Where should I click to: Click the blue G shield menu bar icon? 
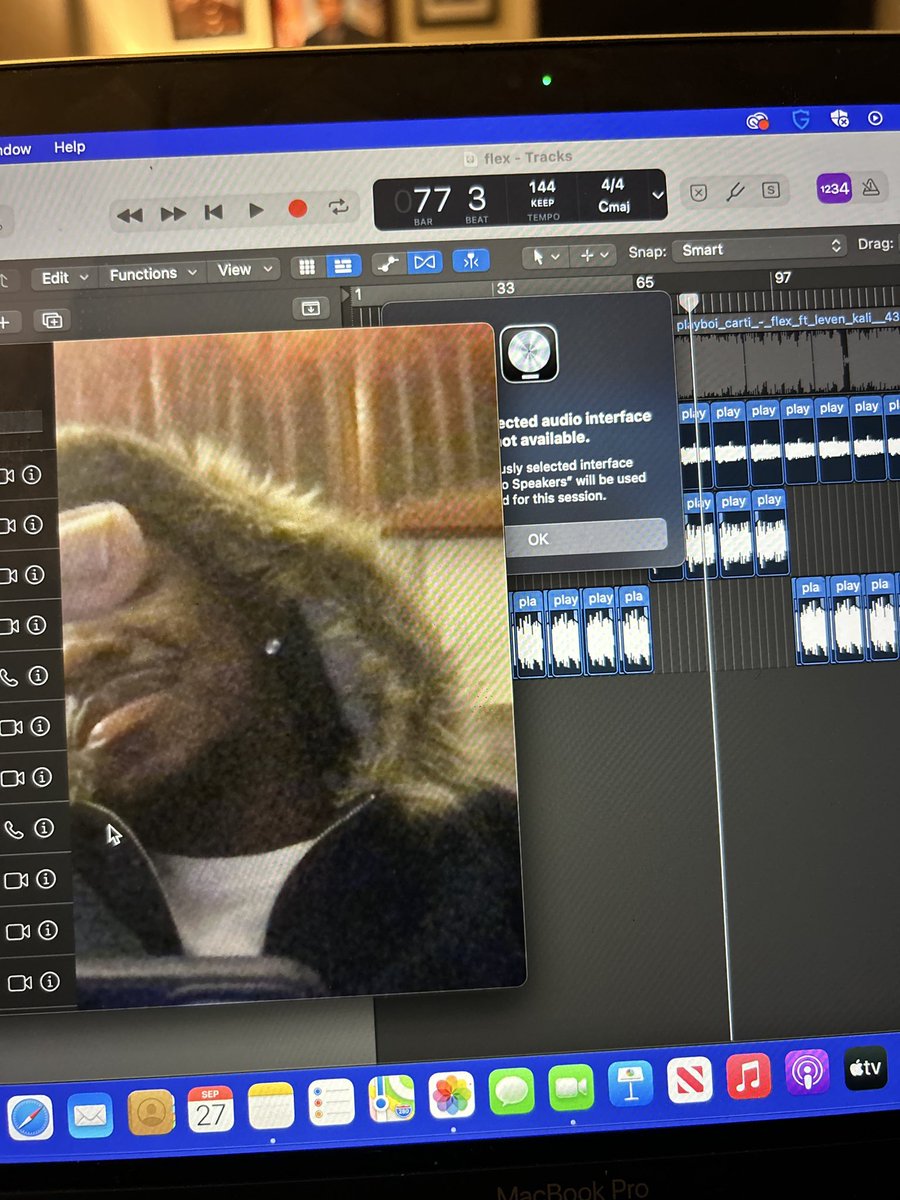[x=800, y=120]
